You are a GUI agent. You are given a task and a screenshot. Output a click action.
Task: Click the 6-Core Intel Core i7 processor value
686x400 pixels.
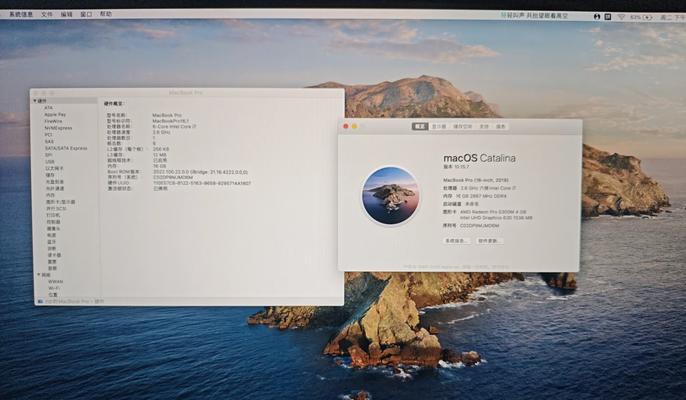point(174,126)
